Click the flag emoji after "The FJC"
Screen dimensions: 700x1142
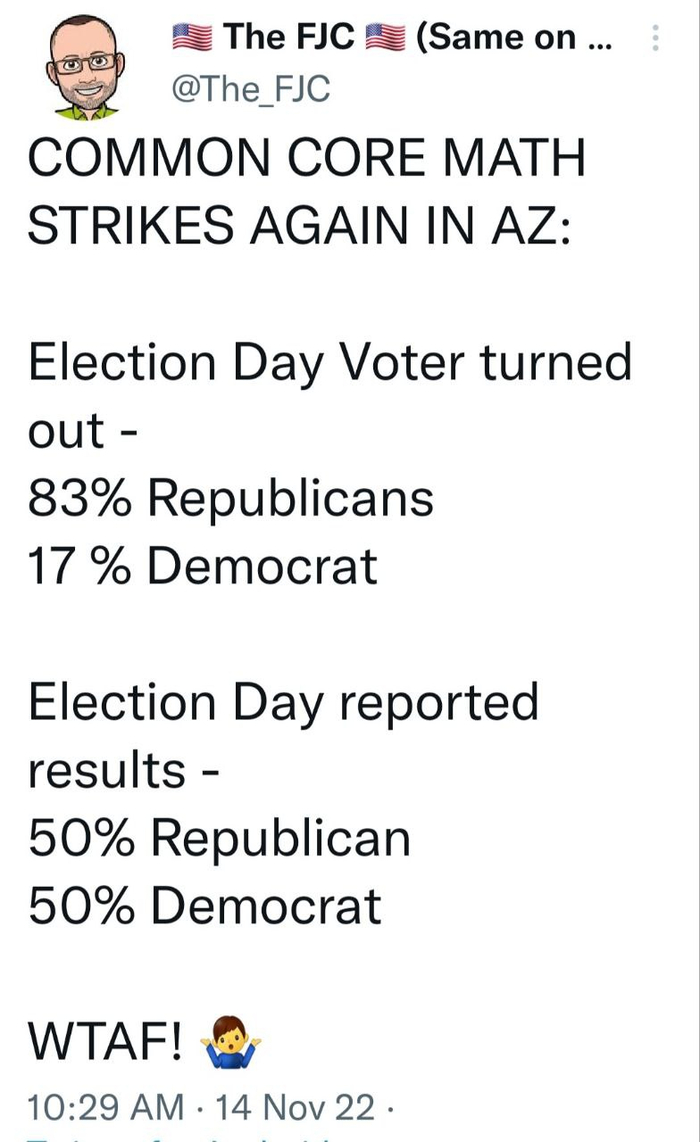(383, 38)
